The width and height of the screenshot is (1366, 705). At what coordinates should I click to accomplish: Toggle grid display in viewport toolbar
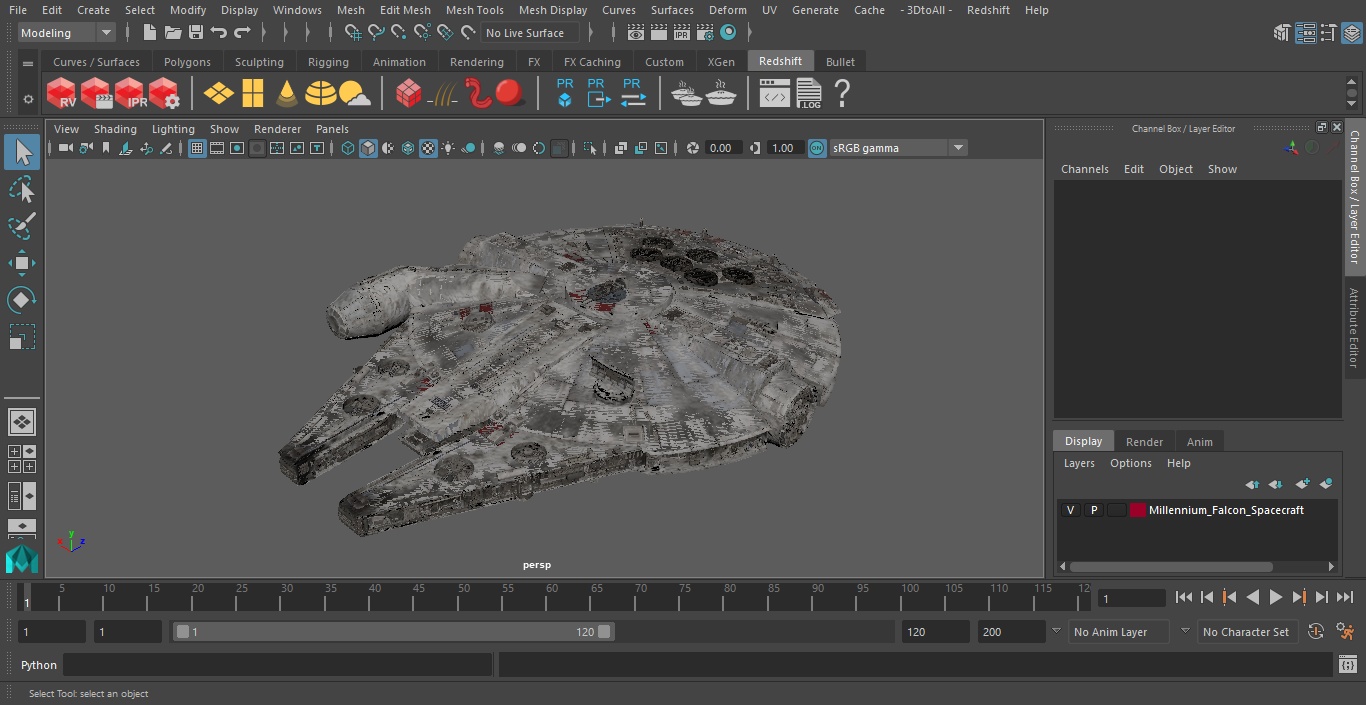197,148
